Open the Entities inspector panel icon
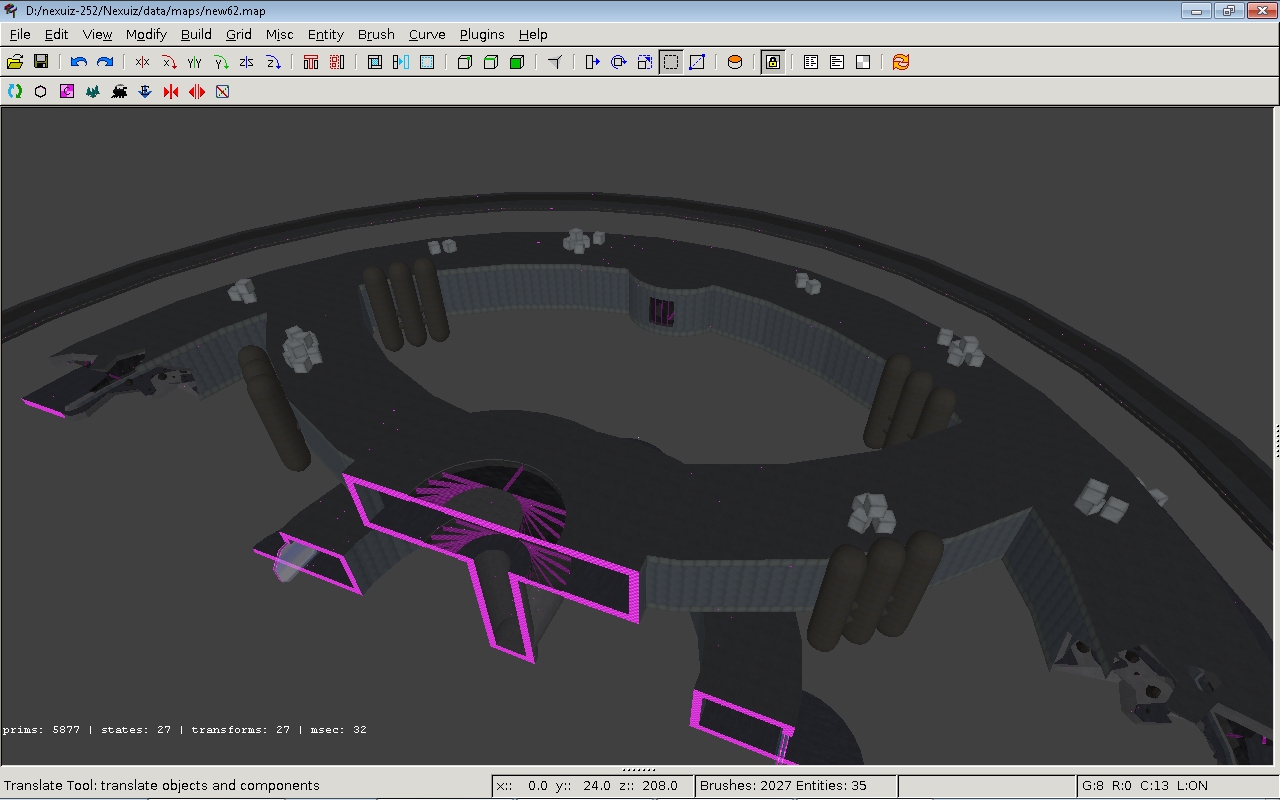This screenshot has width=1280, height=800. pos(811,62)
